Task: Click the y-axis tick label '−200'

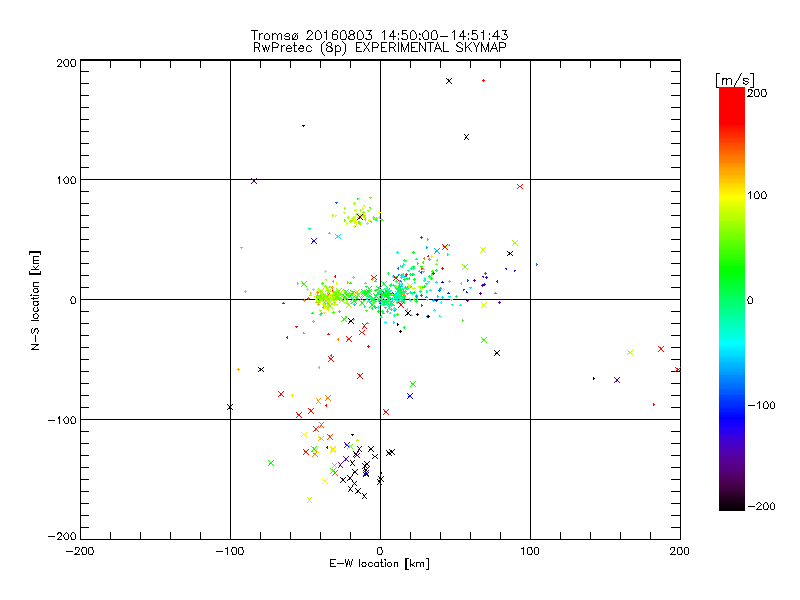Action: coord(62,536)
